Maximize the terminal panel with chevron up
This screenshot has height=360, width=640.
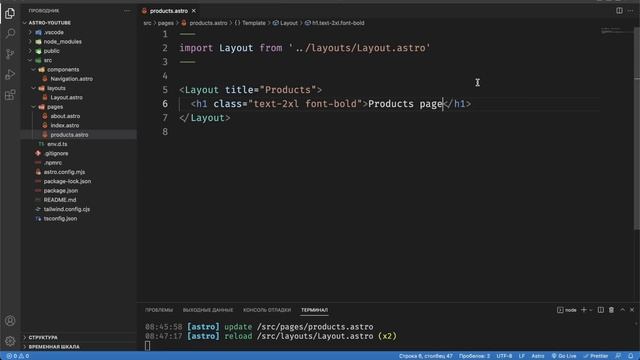tap(622, 310)
